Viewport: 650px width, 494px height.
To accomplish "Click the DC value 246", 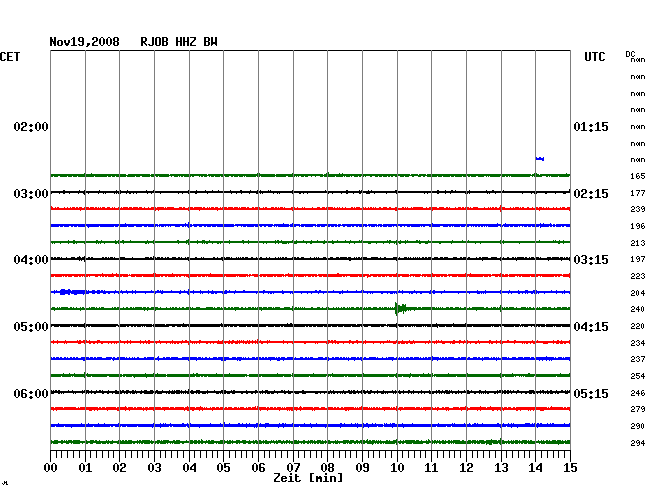I will [638, 393].
